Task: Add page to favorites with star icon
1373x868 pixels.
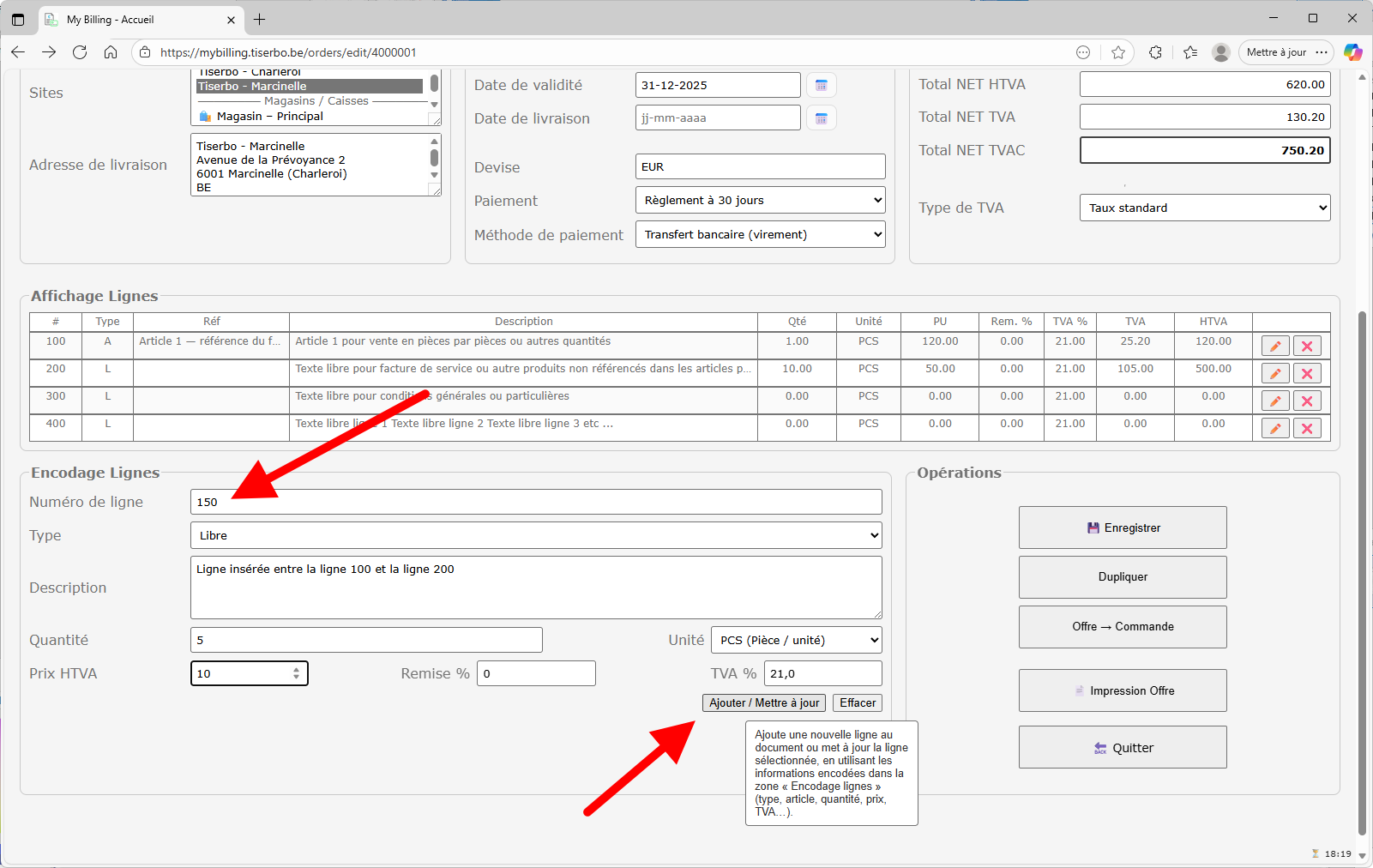Action: (1118, 52)
